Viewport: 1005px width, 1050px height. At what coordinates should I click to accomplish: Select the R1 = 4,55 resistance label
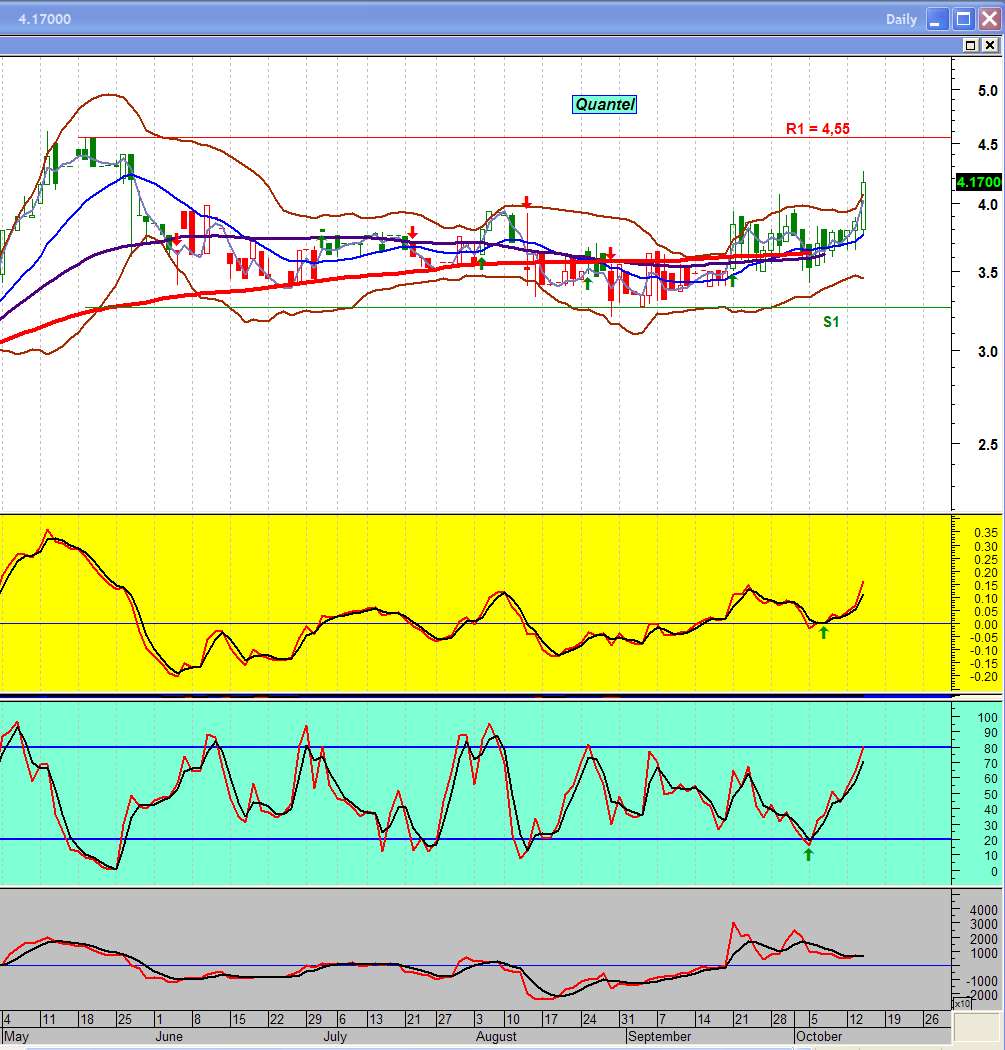[818, 129]
